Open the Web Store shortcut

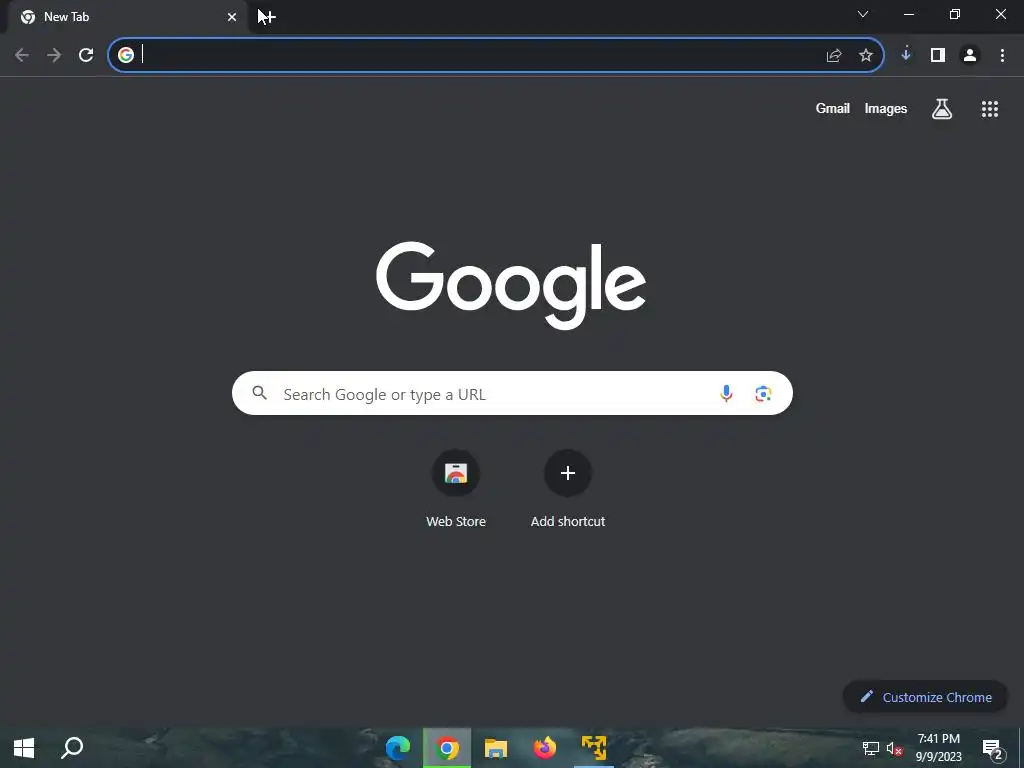point(456,488)
